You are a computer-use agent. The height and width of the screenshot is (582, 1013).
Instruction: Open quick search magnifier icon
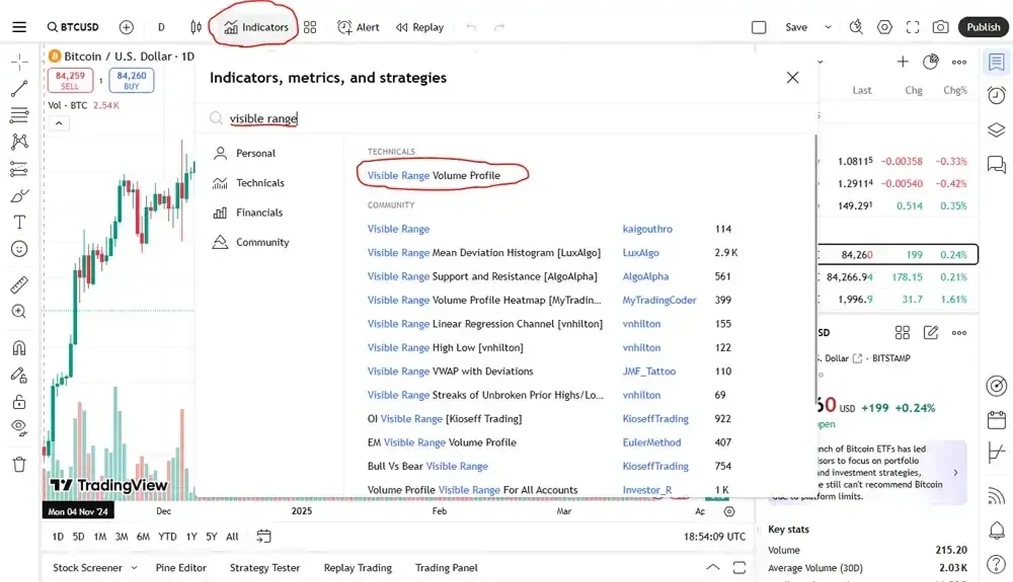856,27
